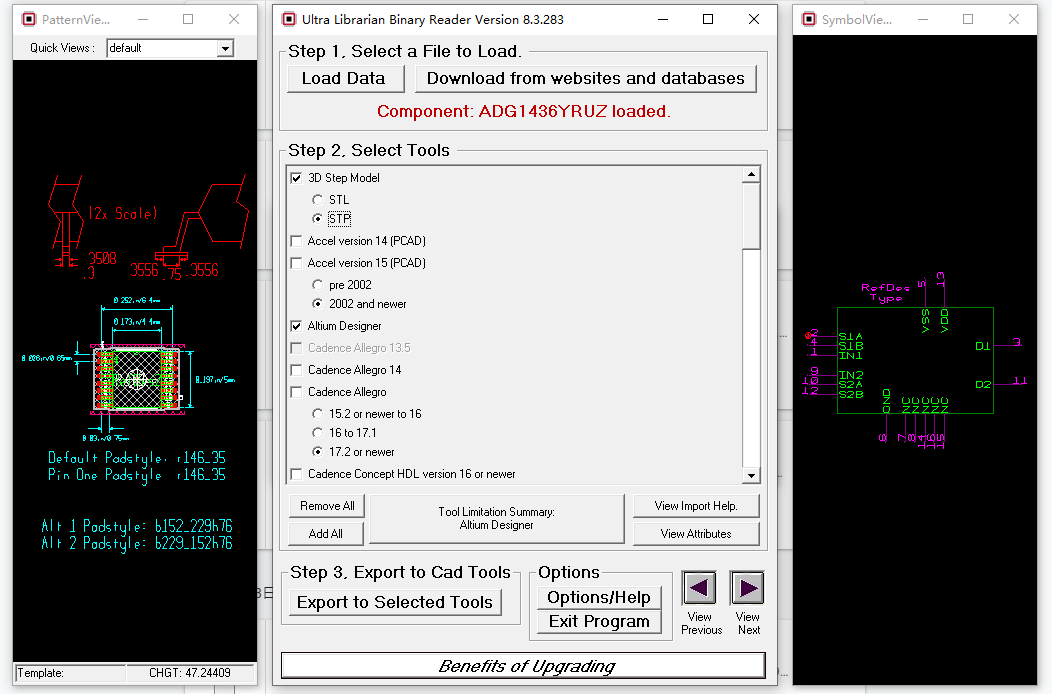The image size is (1052, 694).
Task: Select the pre 2002 radio option
Action: pyautogui.click(x=317, y=285)
